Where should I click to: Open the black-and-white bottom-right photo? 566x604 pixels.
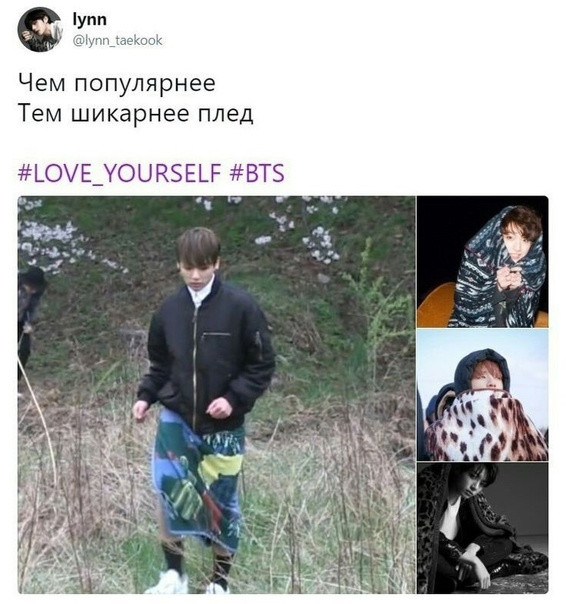coord(483,528)
